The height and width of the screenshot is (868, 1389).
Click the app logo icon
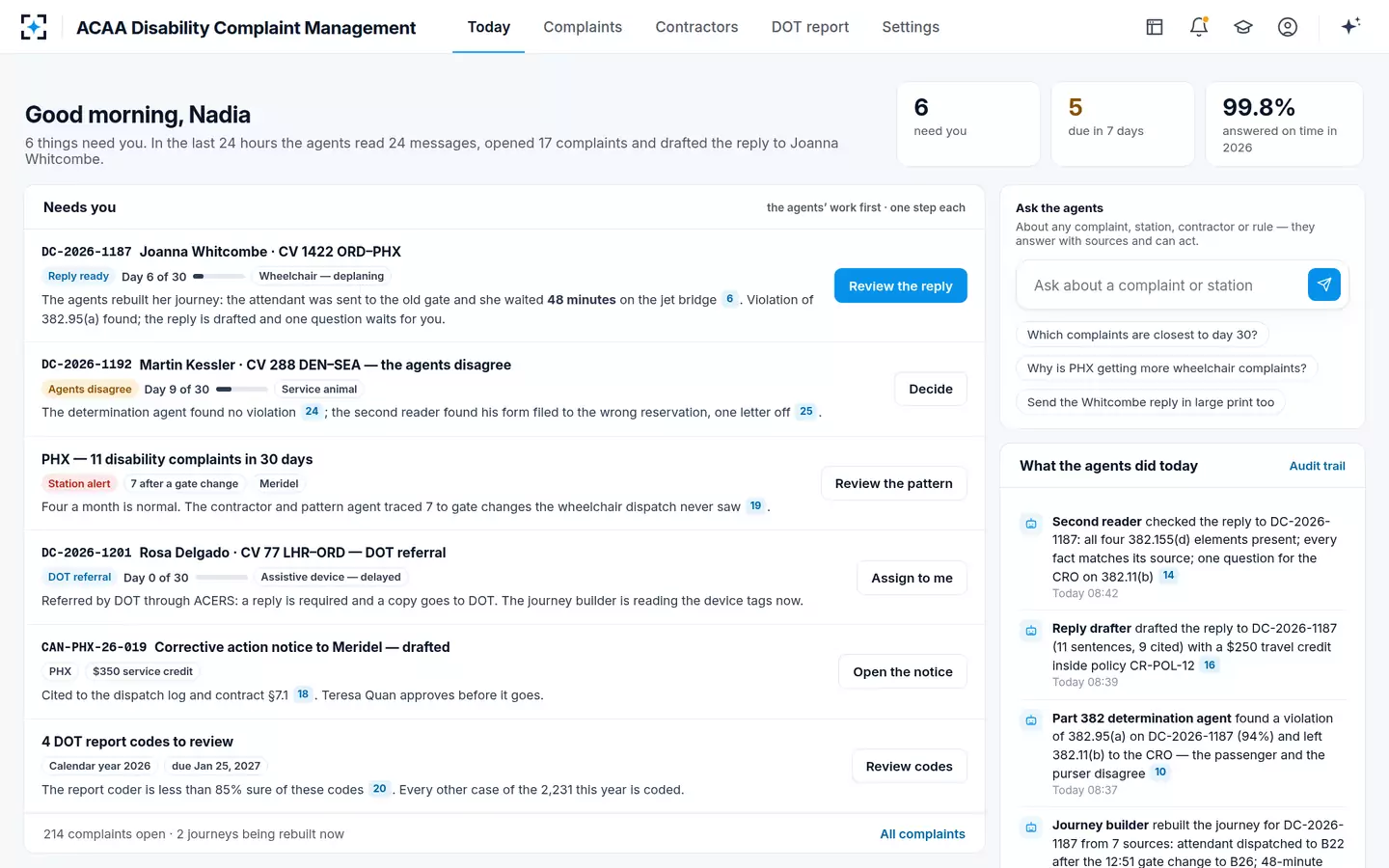(x=34, y=27)
